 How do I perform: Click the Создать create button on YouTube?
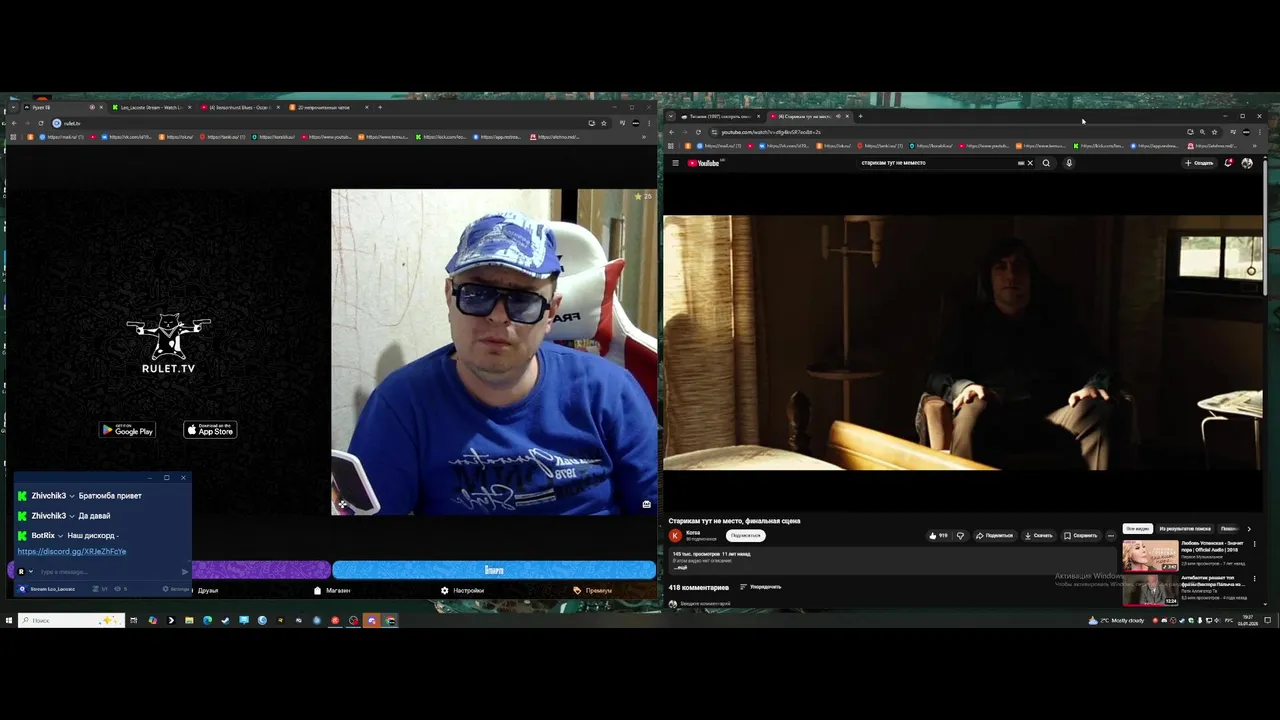click(x=1199, y=163)
